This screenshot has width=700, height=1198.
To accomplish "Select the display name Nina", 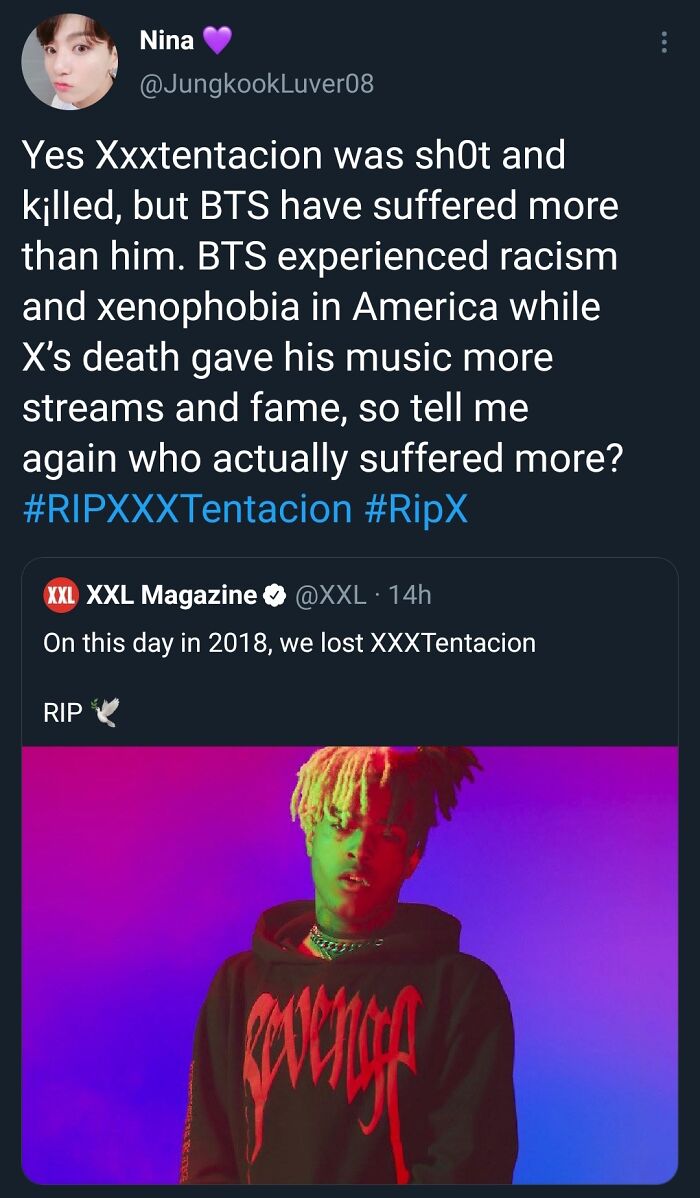I will [167, 40].
